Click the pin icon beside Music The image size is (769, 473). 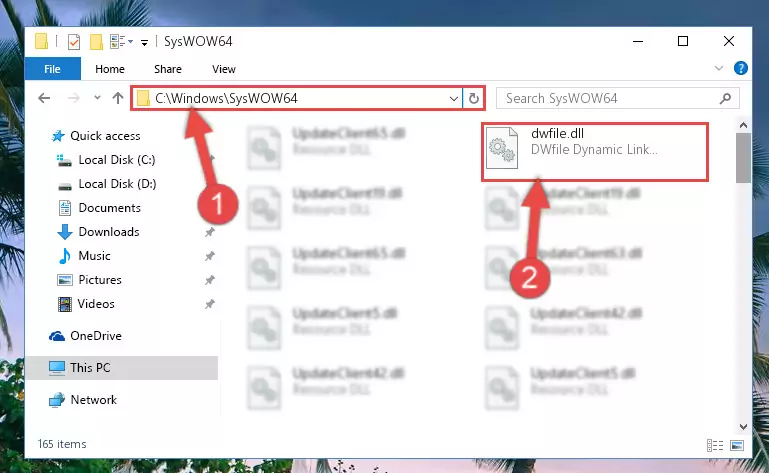(x=209, y=256)
